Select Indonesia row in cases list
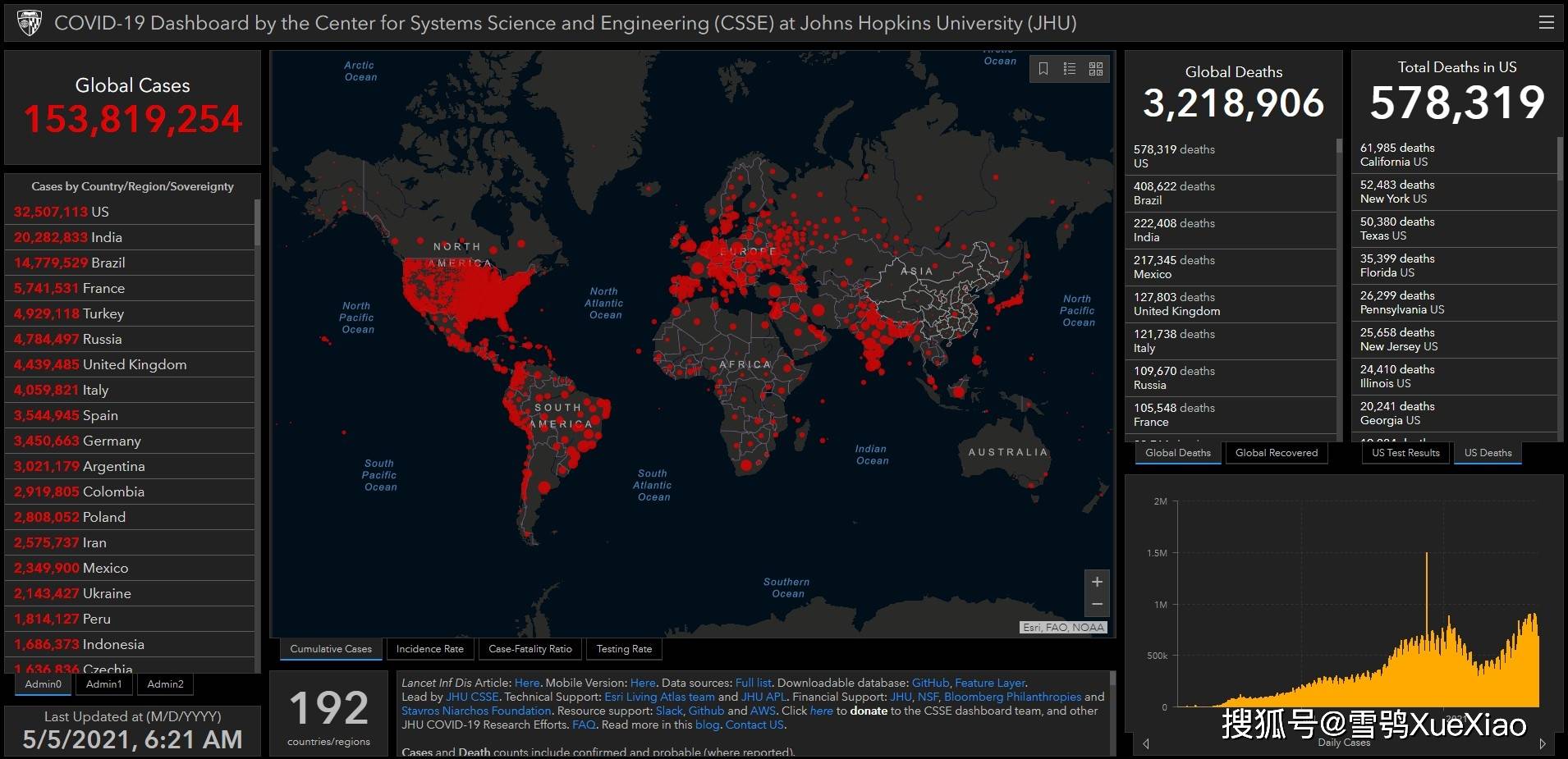Viewport: 1568px width, 759px height. point(130,644)
